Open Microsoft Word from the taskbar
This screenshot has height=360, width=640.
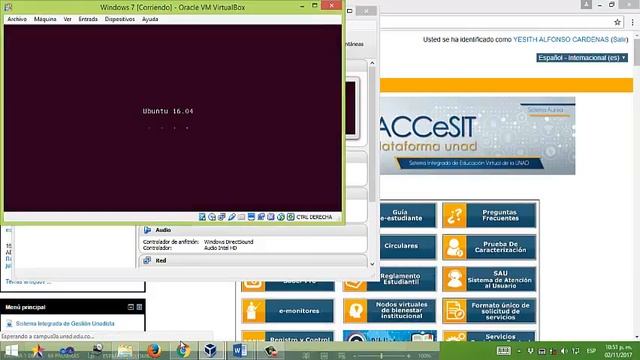pyautogui.click(x=240, y=351)
